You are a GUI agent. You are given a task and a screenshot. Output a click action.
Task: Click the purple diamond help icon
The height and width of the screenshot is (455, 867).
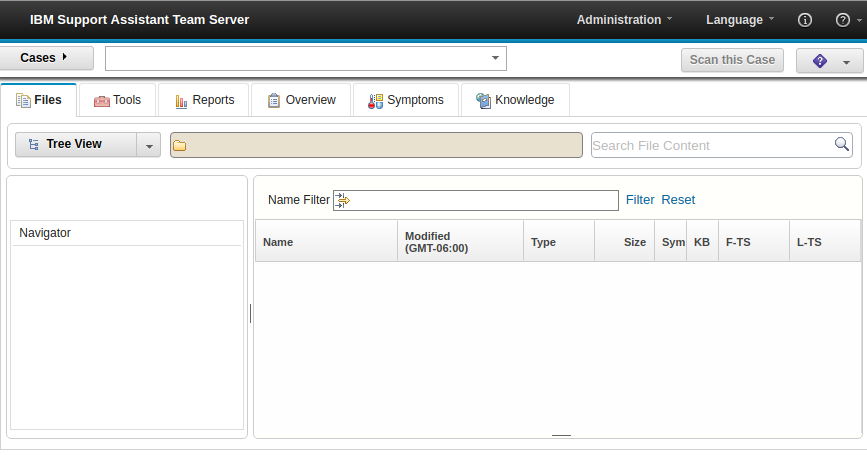820,61
